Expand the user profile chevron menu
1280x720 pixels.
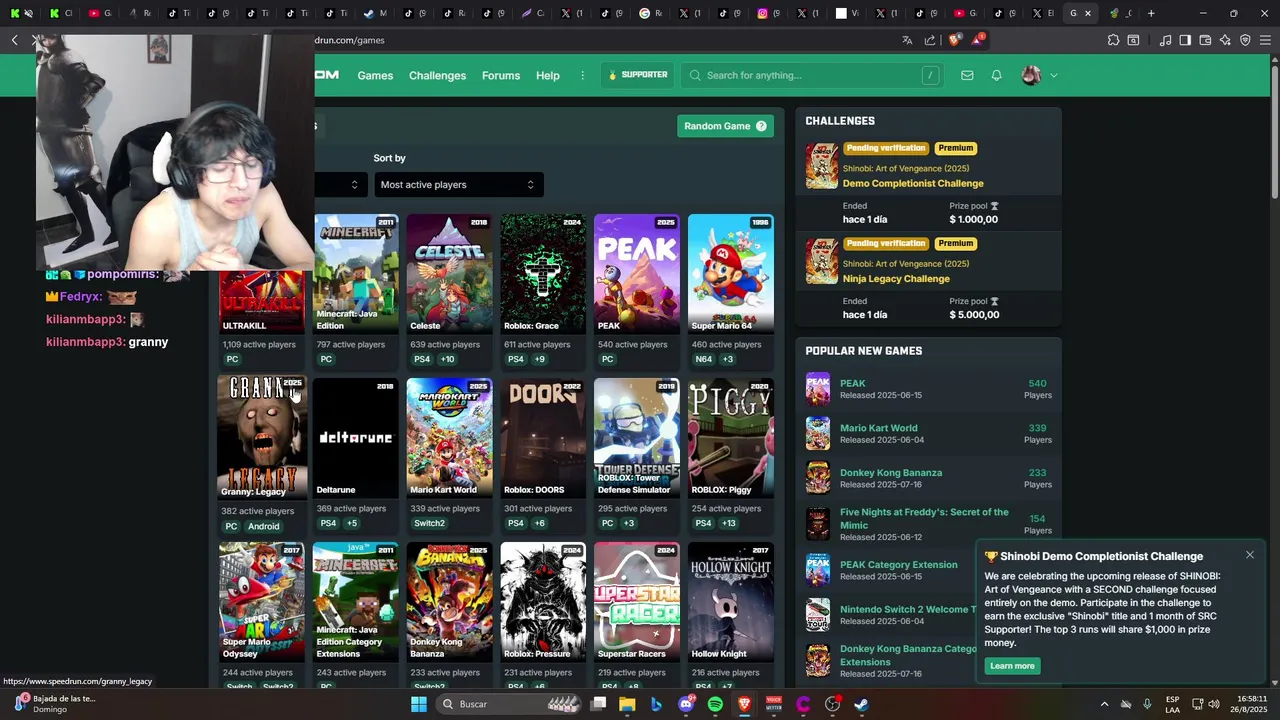1053,75
